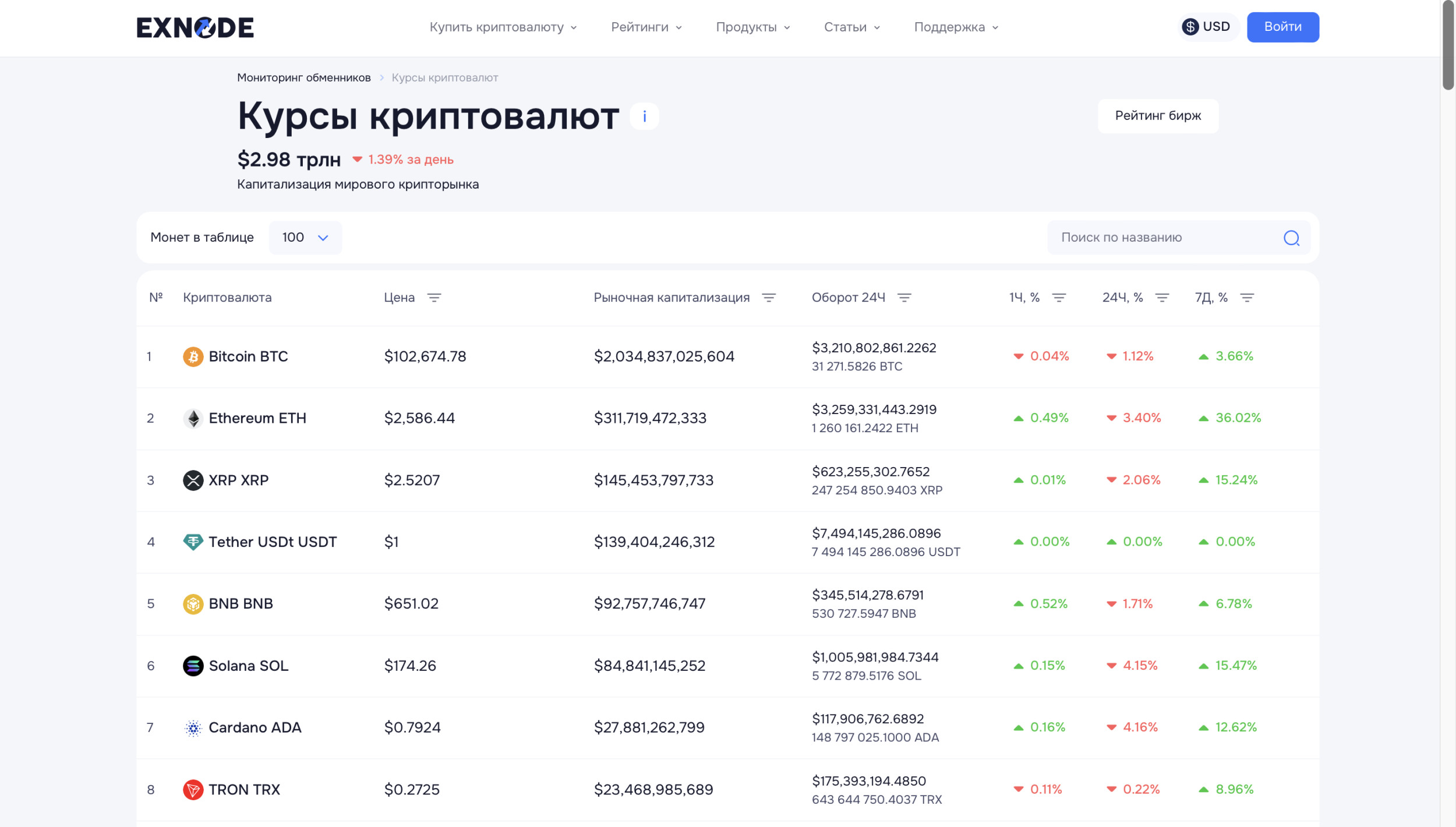Click the EXNODE logo
1456x827 pixels.
click(x=195, y=27)
